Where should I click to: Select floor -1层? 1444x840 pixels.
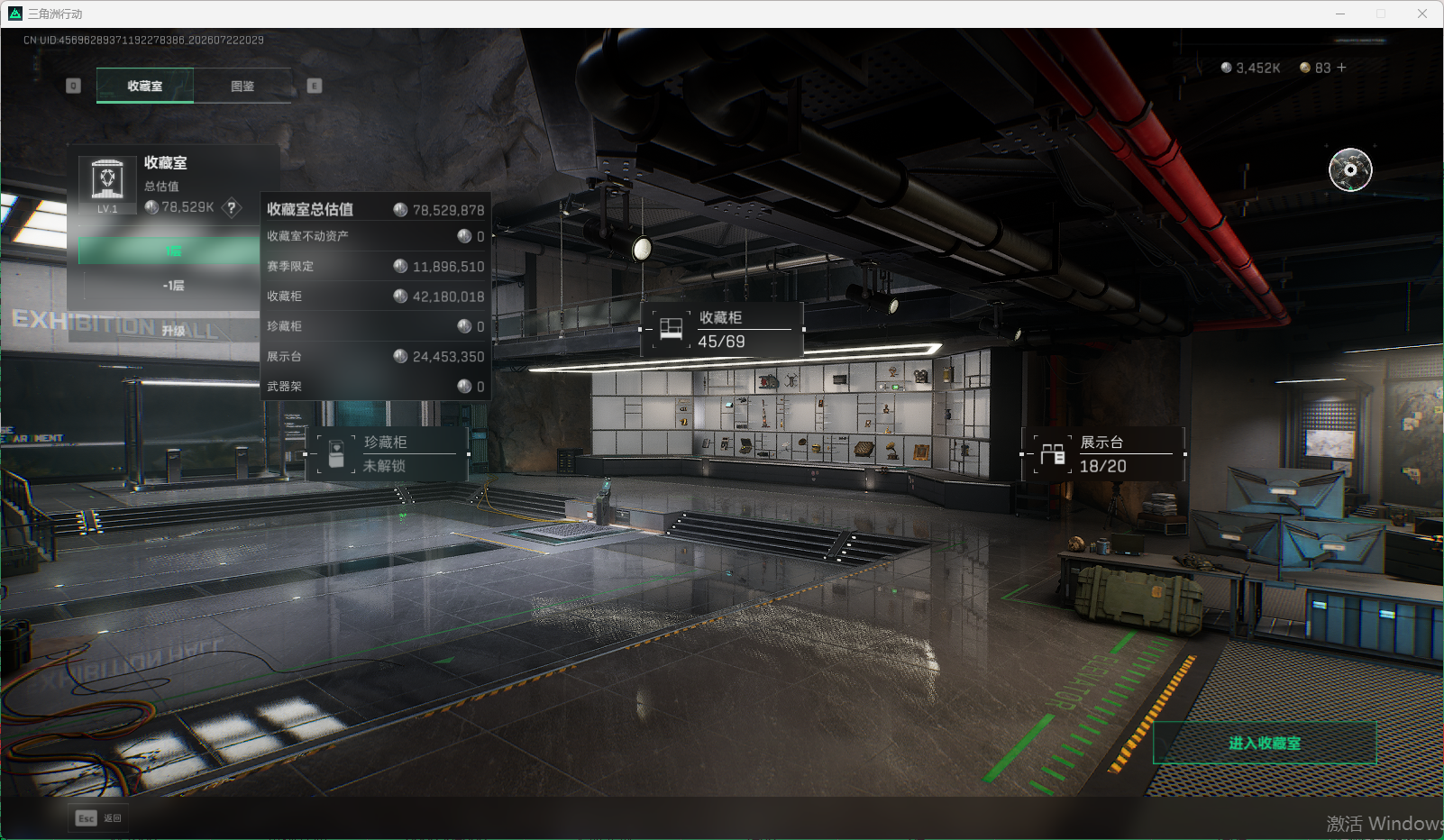pyautogui.click(x=173, y=285)
